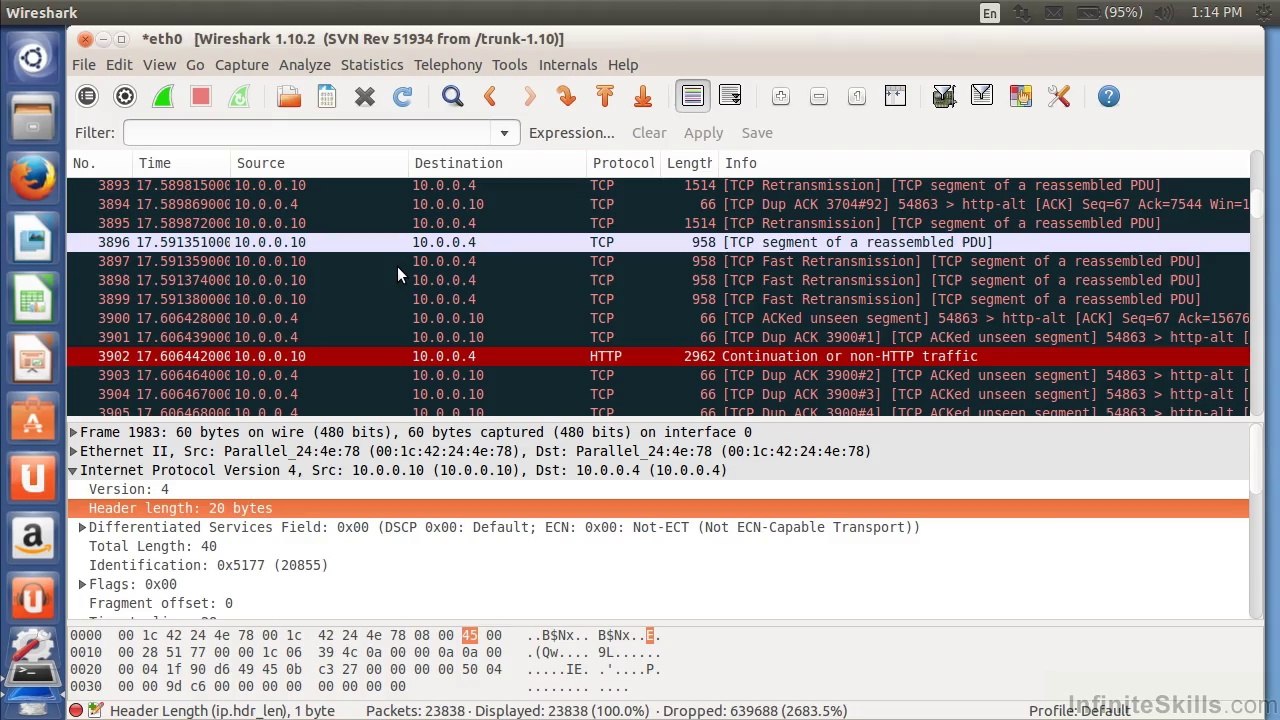Viewport: 1280px width, 720px height.
Task: Close this capture file (X icon)
Action: (x=365, y=96)
